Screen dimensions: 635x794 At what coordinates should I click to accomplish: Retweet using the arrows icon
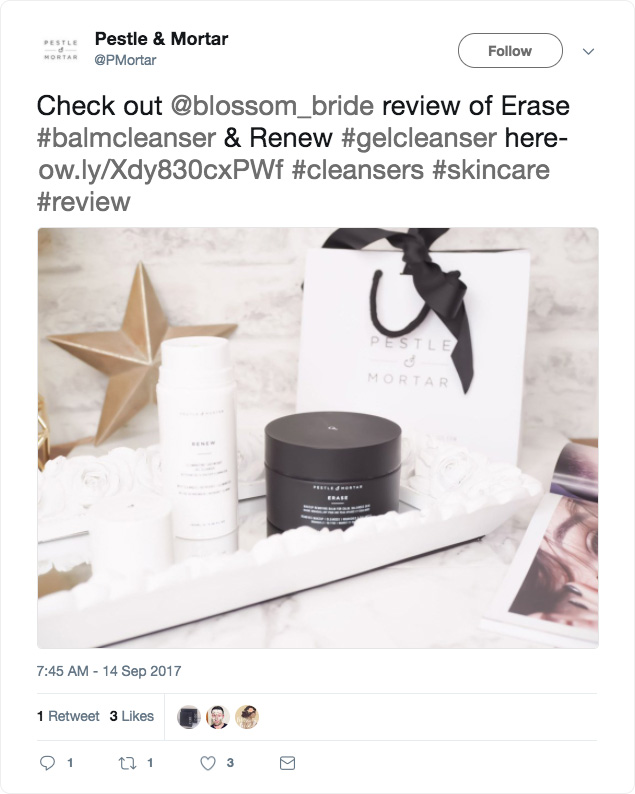point(127,763)
